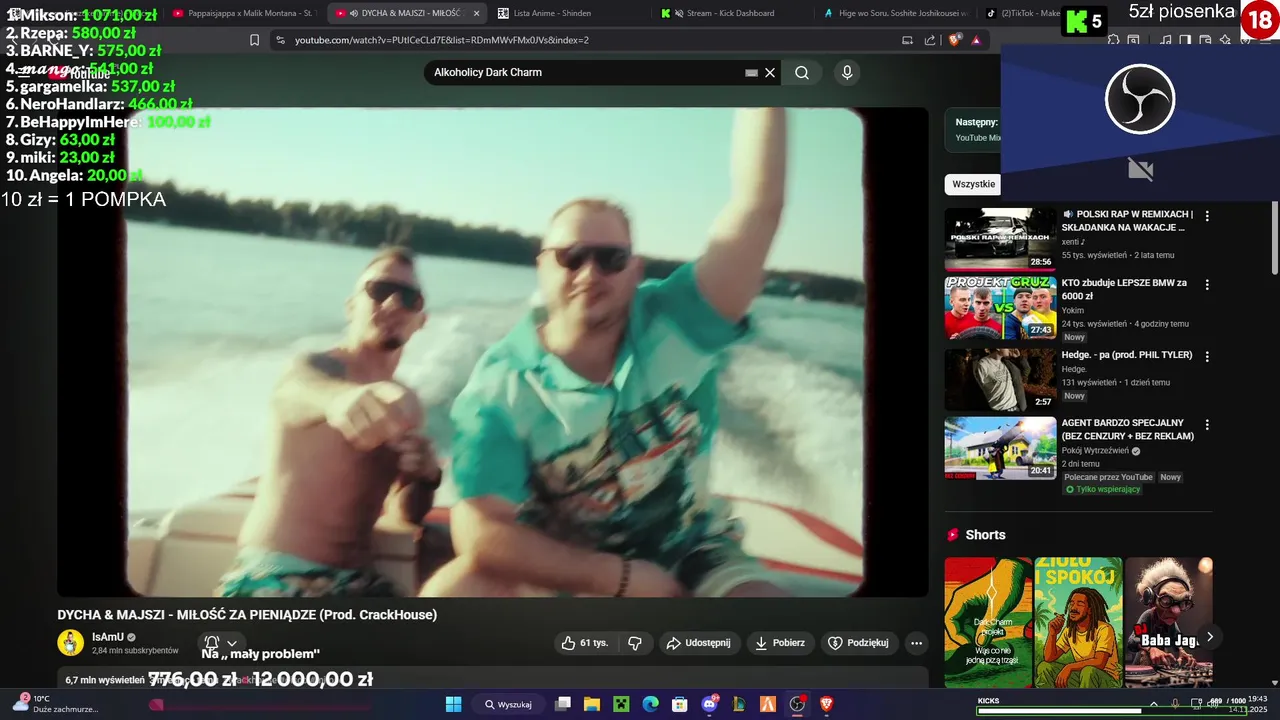Clear the Alkoholicy Dark Charm search text

coord(770,72)
